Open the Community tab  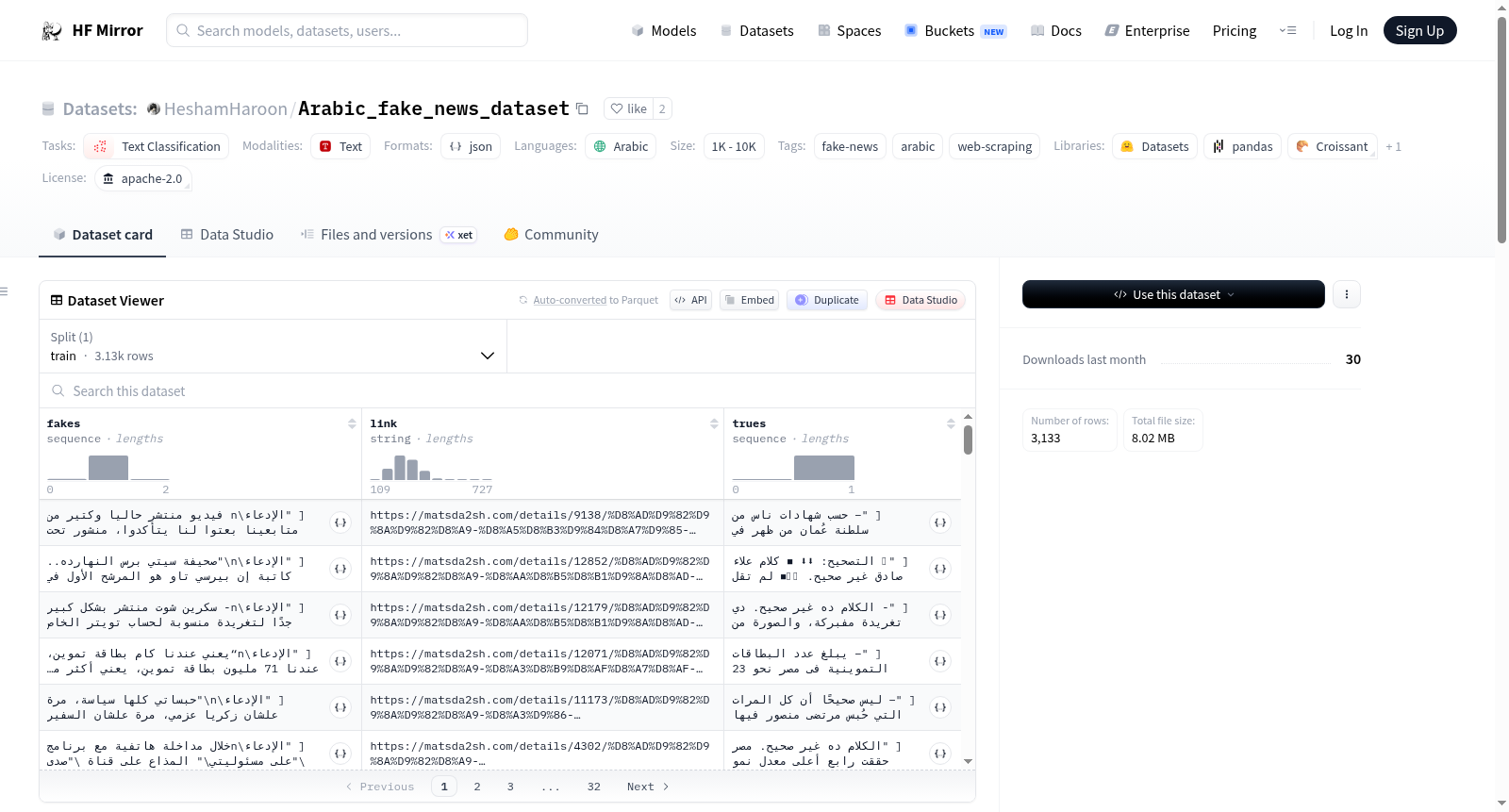551,235
